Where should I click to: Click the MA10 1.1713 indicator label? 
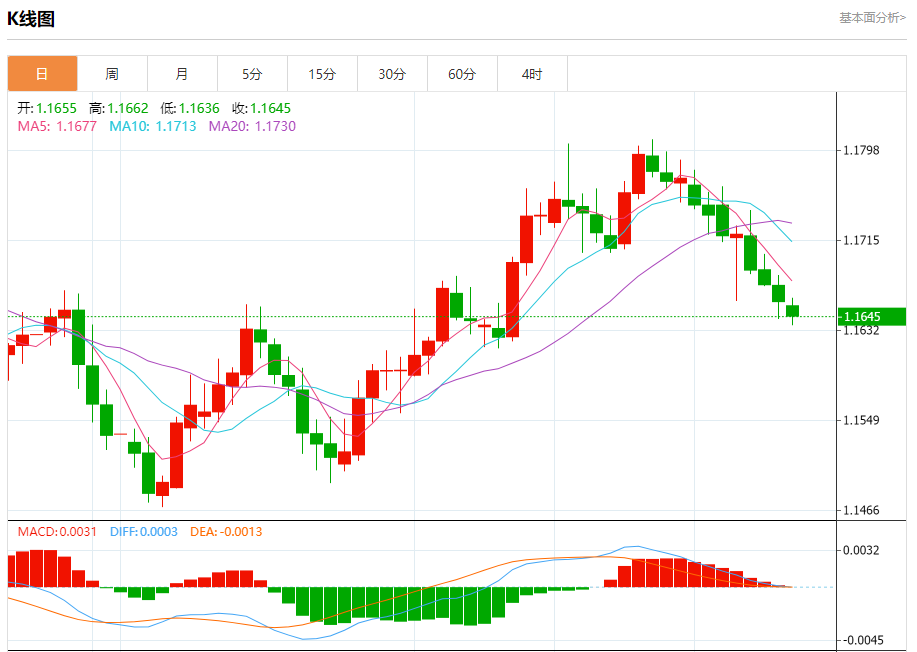(153, 126)
